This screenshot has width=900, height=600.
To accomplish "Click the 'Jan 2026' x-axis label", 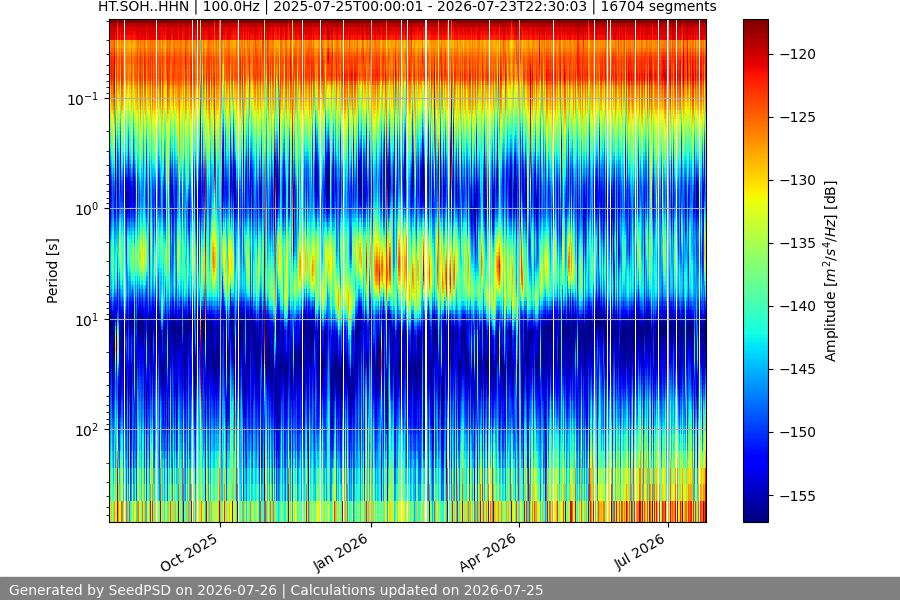I will click(x=341, y=552).
